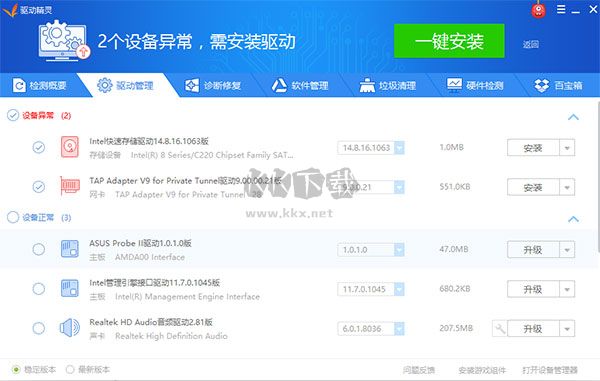The height and width of the screenshot is (381, 600).
Task: Select the 最新版本 radio button
Action: click(x=70, y=370)
